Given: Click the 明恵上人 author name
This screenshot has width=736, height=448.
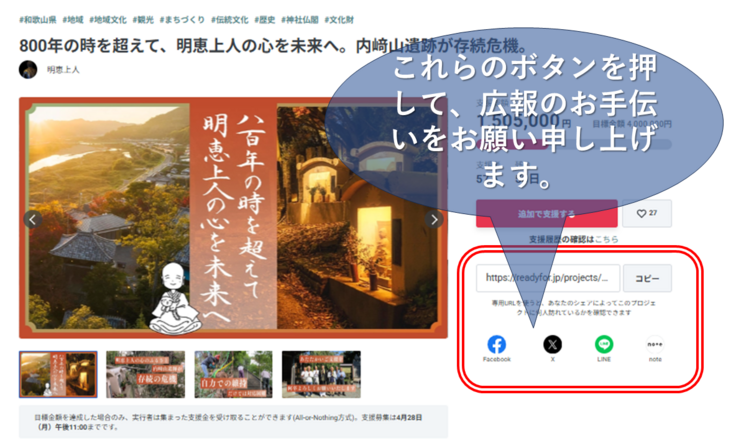Looking at the screenshot, I should [x=63, y=70].
